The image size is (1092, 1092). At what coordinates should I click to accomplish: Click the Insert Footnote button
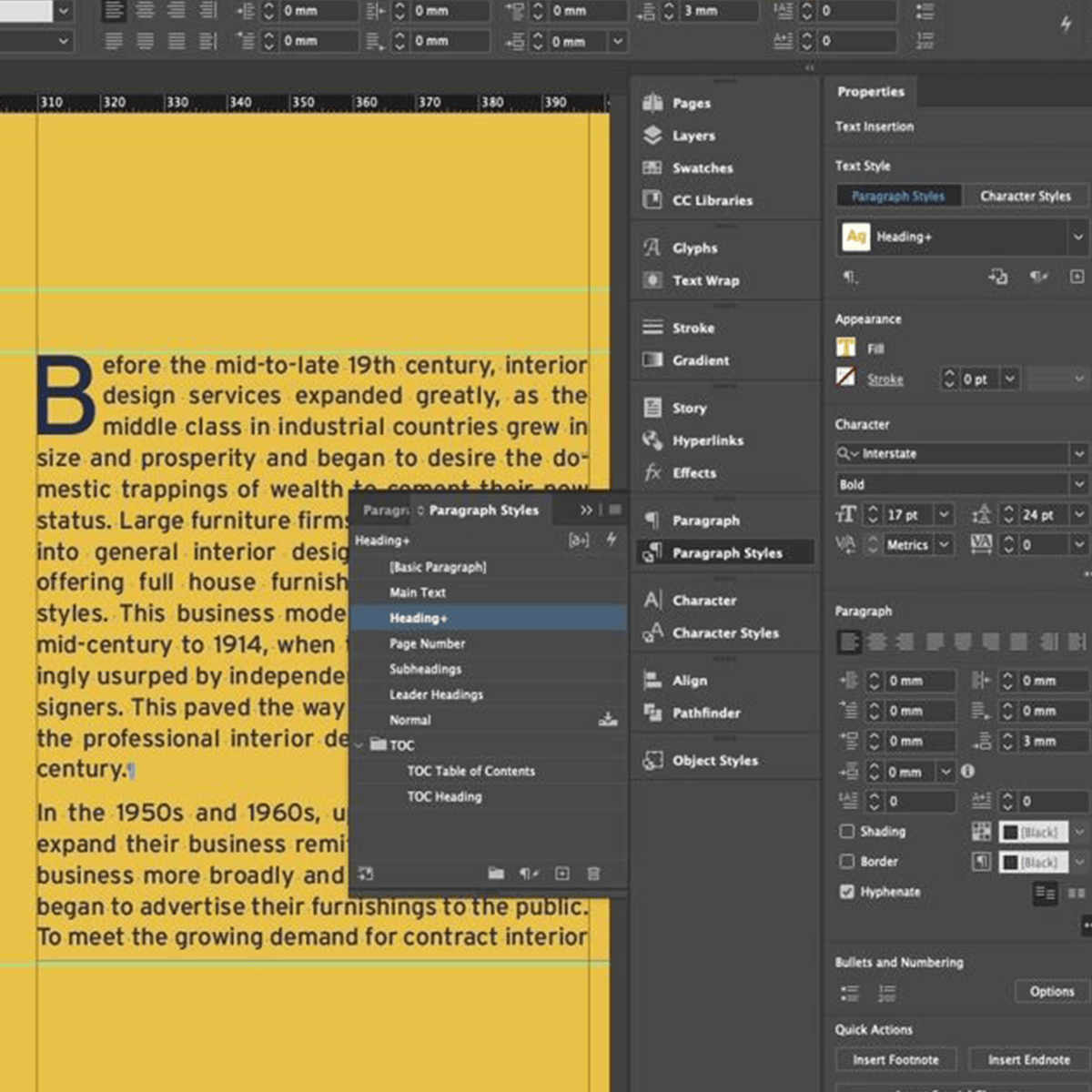click(895, 1059)
